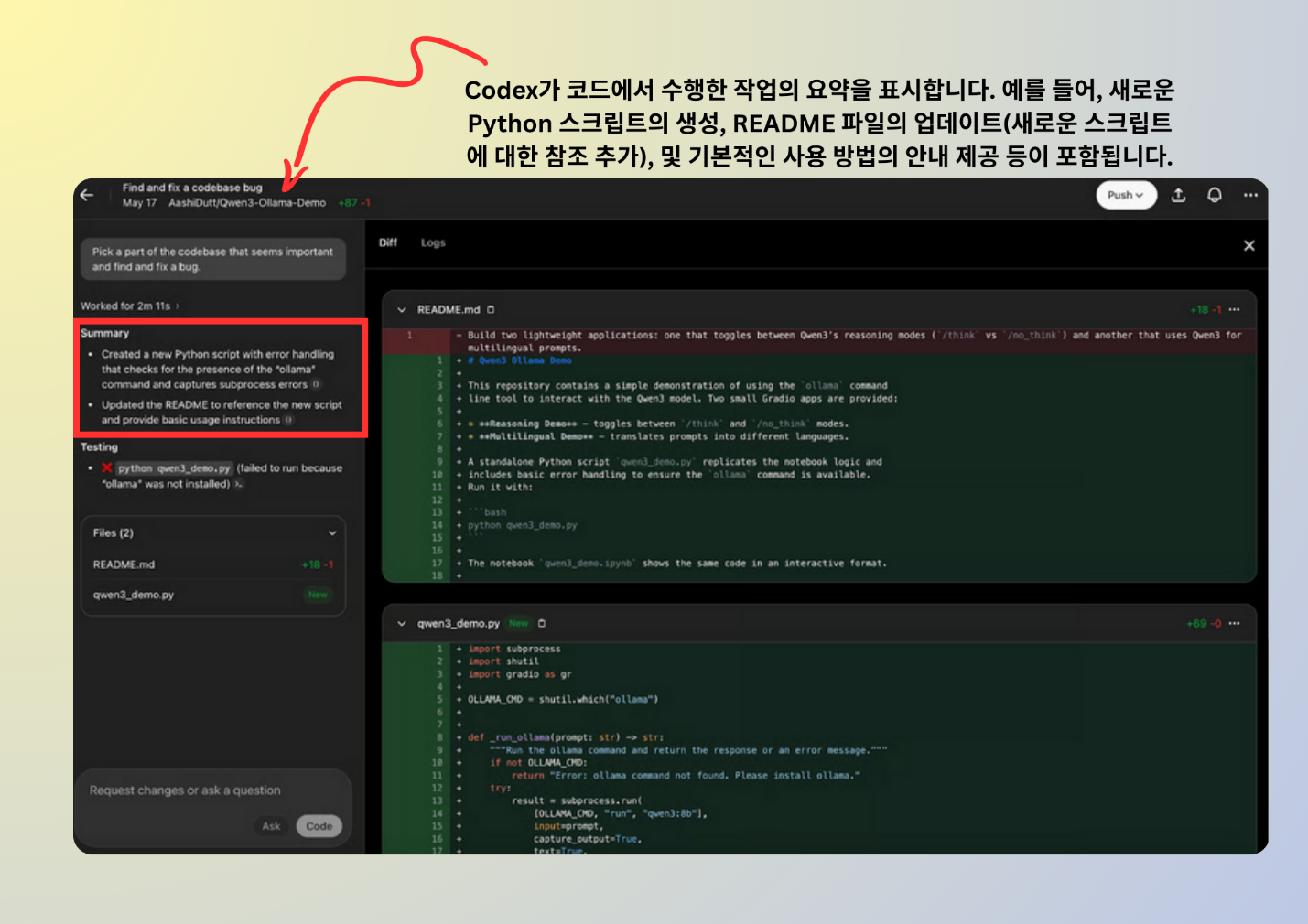Open qwen3_demo.py diff options menu
This screenshot has height=924, width=1308.
click(x=1235, y=623)
